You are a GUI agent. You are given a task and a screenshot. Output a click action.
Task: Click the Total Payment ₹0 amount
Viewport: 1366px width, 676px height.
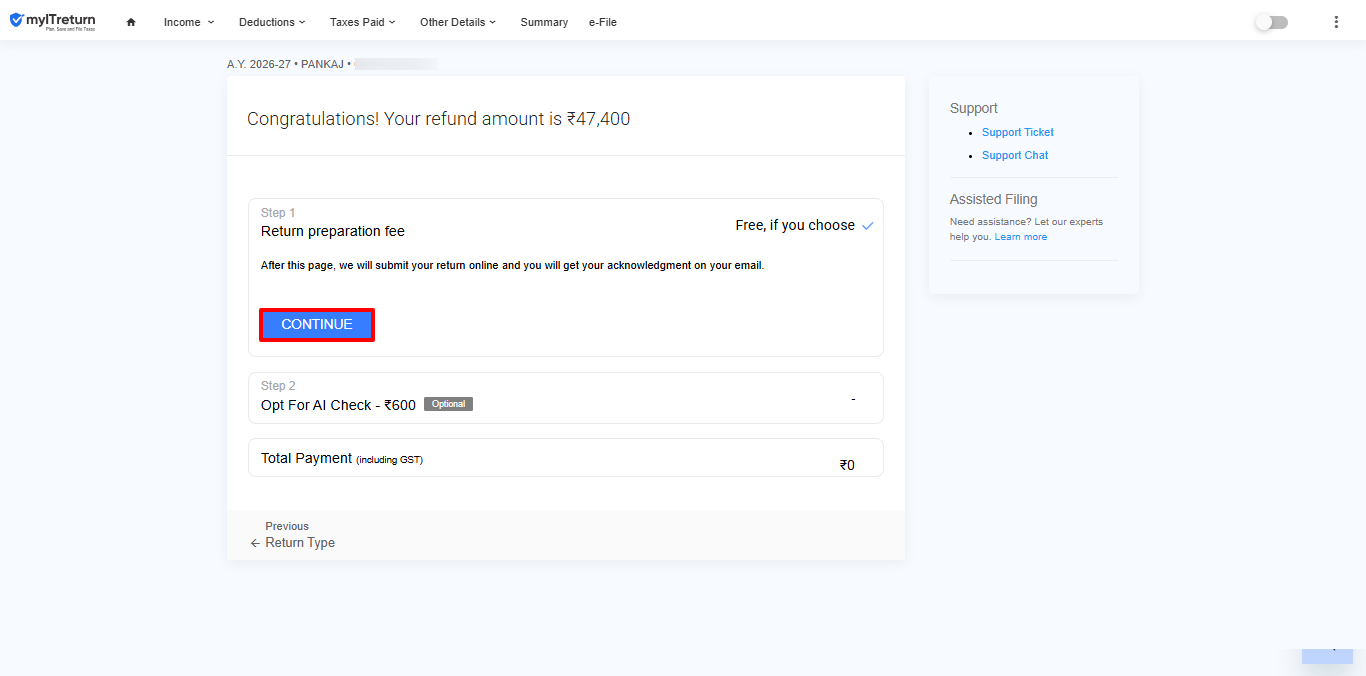[847, 465]
